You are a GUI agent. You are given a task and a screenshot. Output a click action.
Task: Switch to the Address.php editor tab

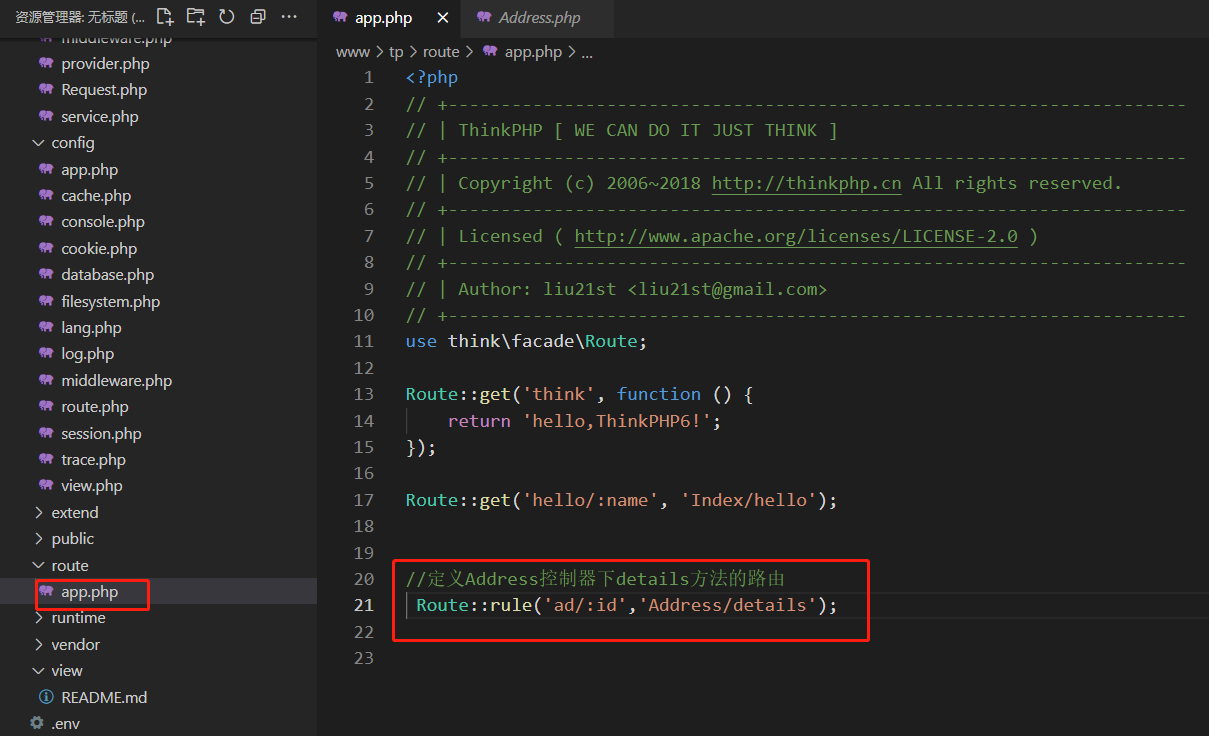coord(538,18)
